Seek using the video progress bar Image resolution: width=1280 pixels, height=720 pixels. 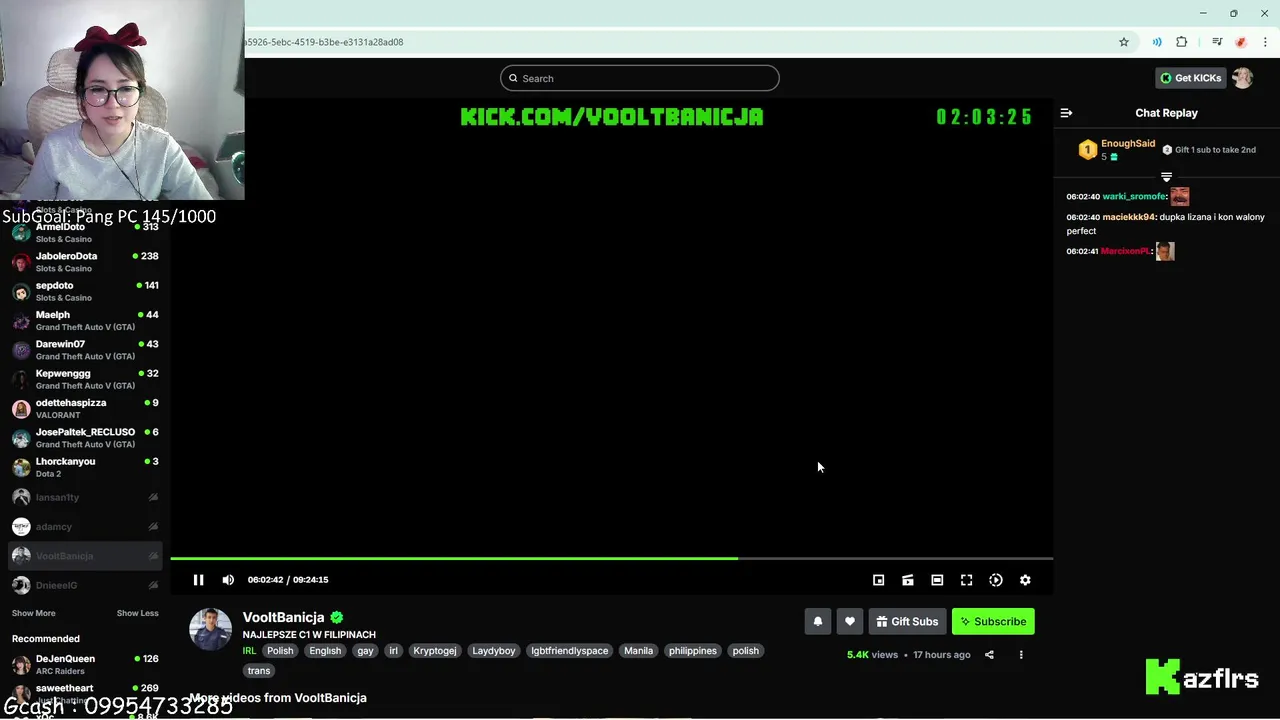click(x=611, y=558)
